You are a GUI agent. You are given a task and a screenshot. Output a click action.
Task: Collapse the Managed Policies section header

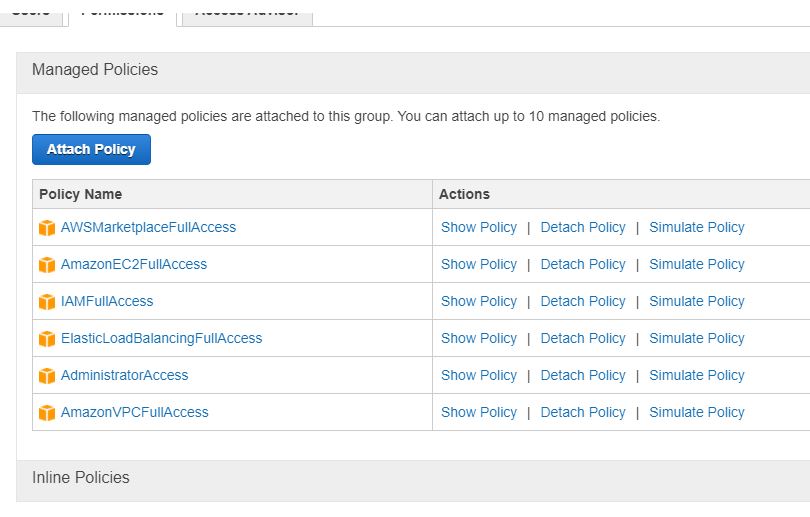pyautogui.click(x=95, y=70)
